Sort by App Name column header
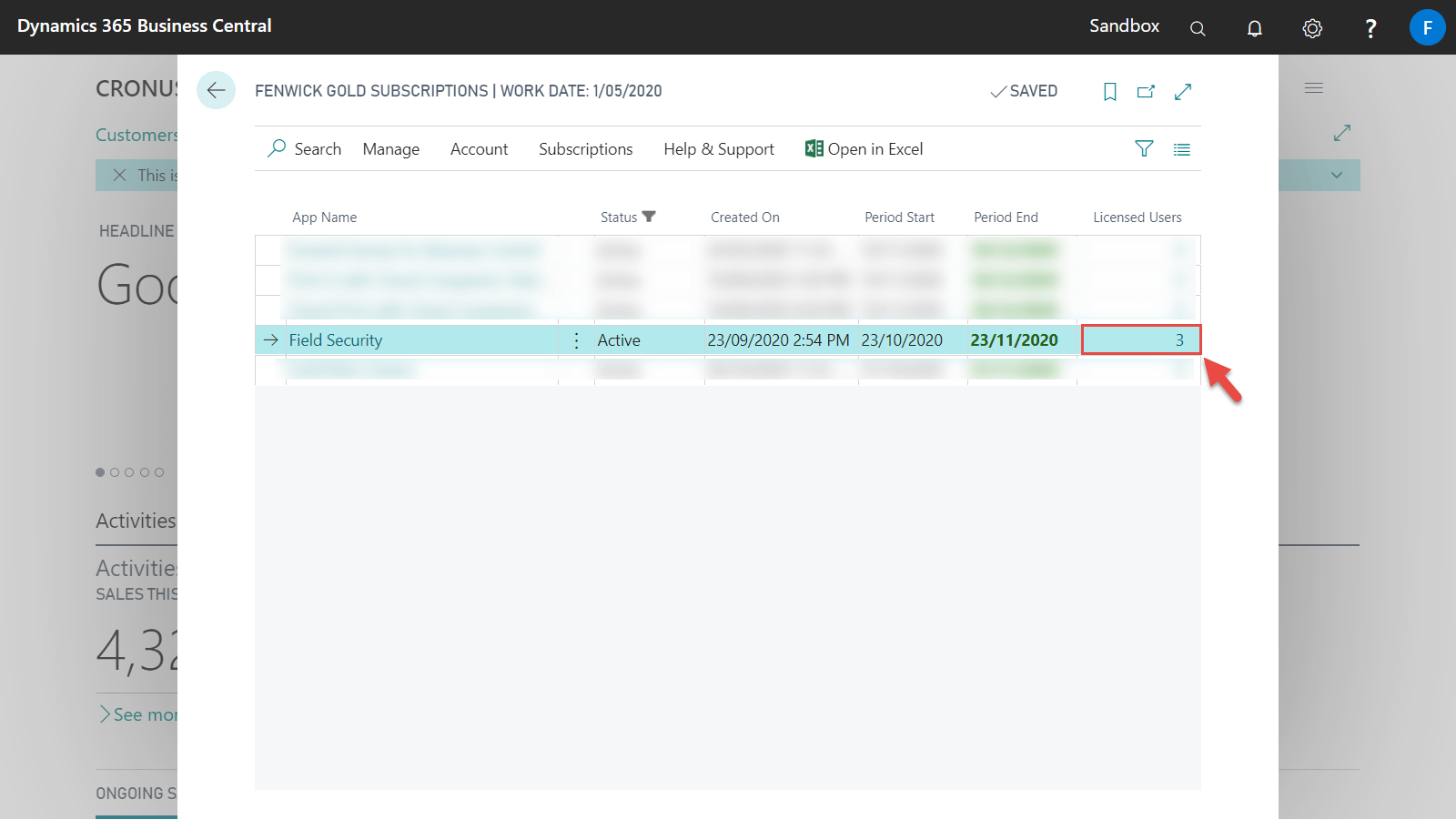Screen dimensions: 1456x820 [325, 218]
